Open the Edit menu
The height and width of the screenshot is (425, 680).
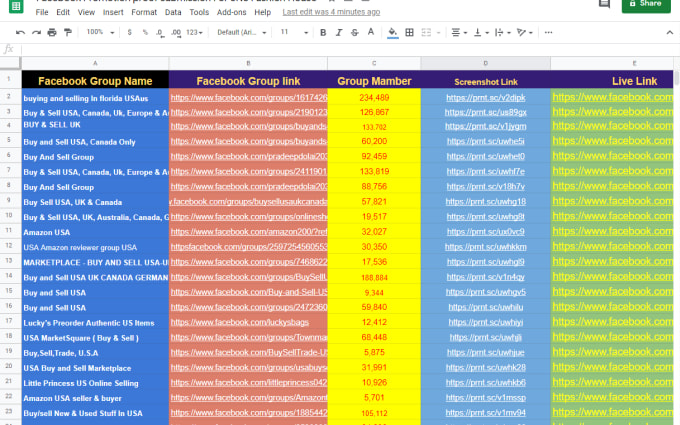pos(63,12)
